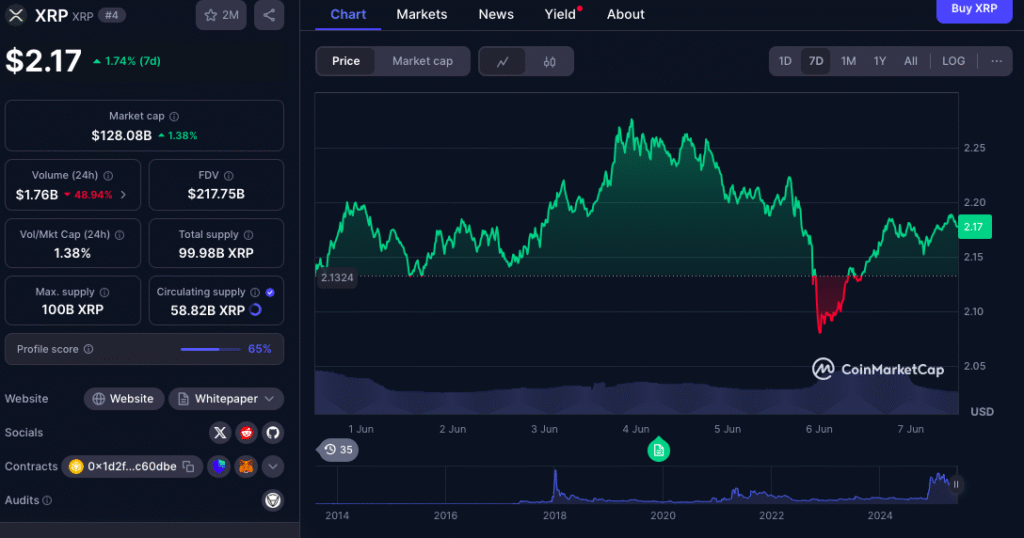Open the Chart tab
Viewport: 1024px width, 538px height.
[x=348, y=14]
